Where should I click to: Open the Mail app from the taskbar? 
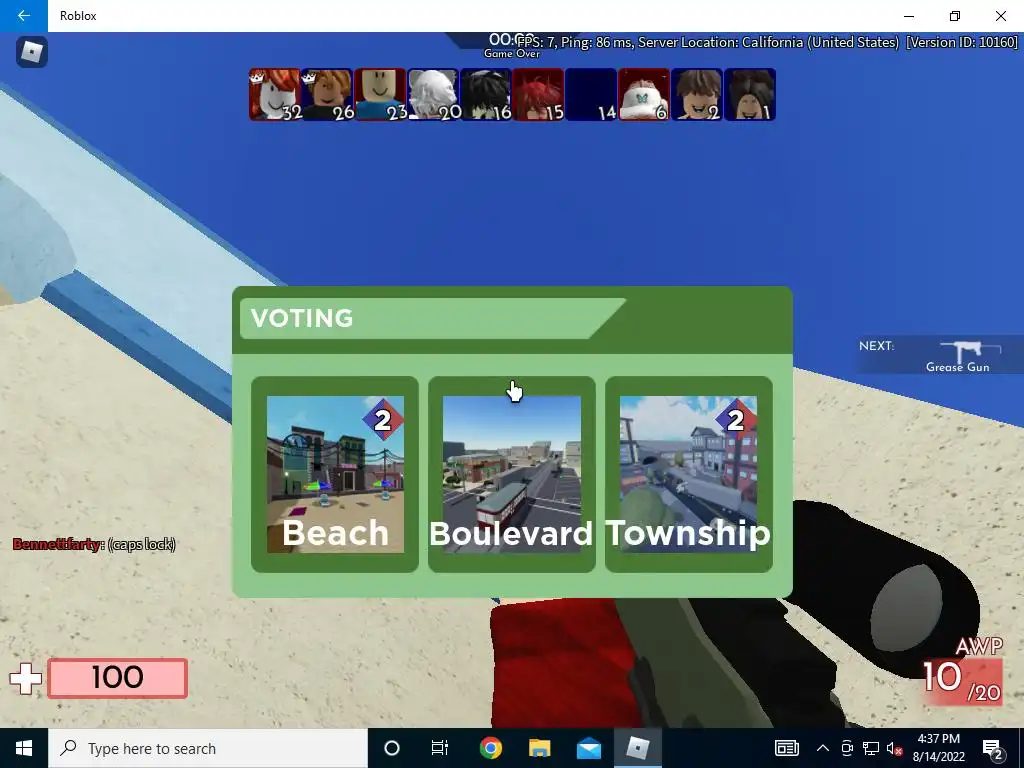588,748
